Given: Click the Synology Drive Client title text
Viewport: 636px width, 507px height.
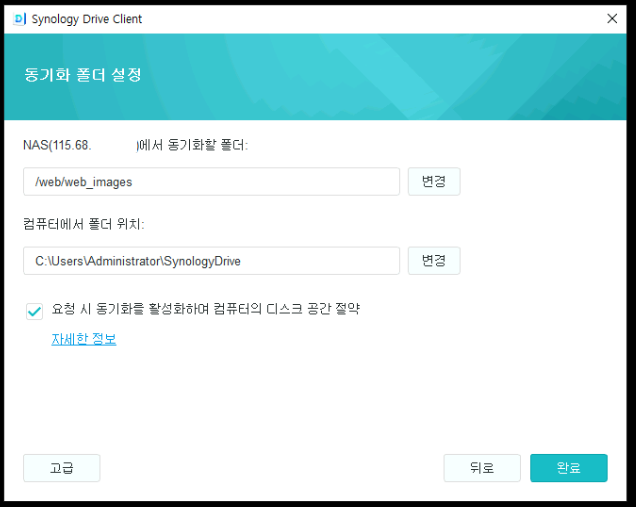Looking at the screenshot, I should pyautogui.click(x=87, y=19).
